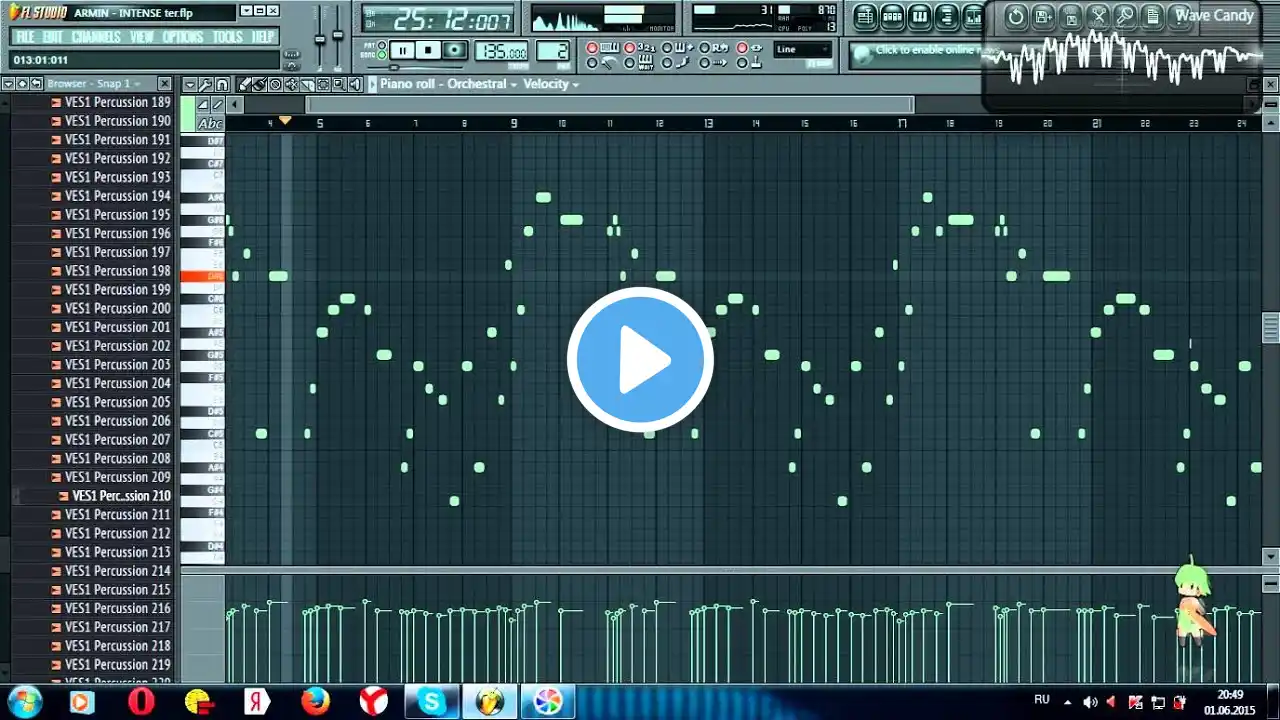Click the save-as-new-version floppy icon
The image size is (1280, 720).
(1043, 16)
